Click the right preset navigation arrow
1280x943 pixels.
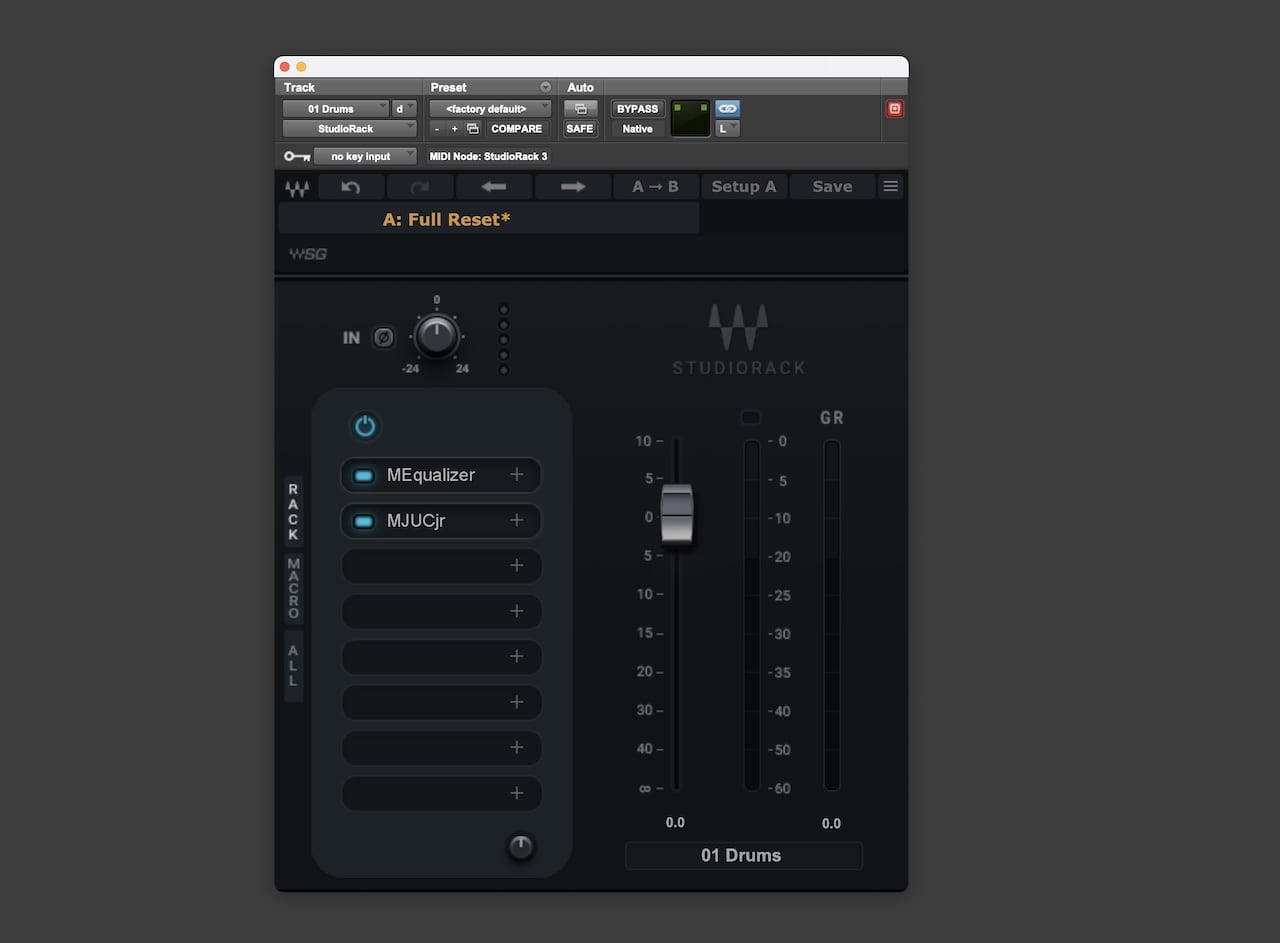[572, 186]
